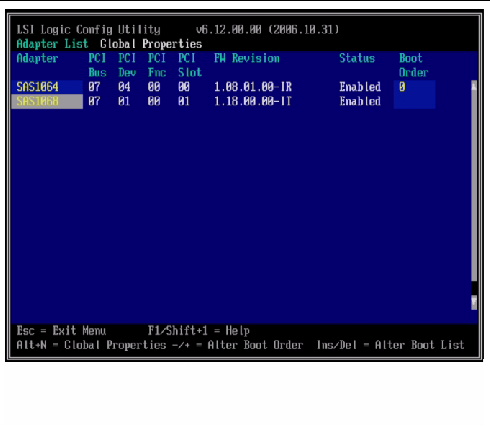The image size is (490, 426).
Task: Click the scrollbar down arrow
Action: pyautogui.click(x=474, y=302)
